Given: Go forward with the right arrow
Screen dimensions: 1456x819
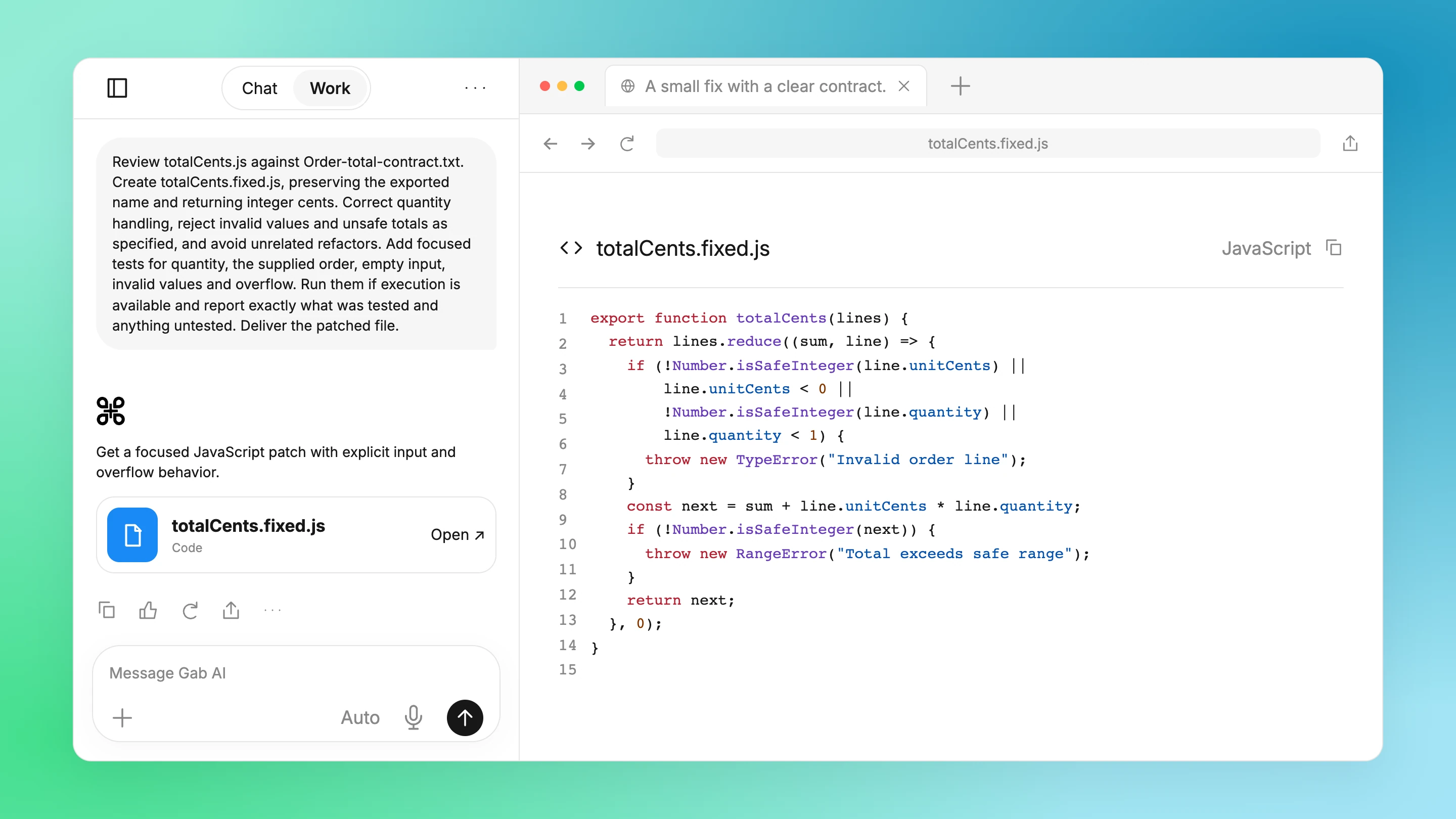Looking at the screenshot, I should click(x=588, y=144).
